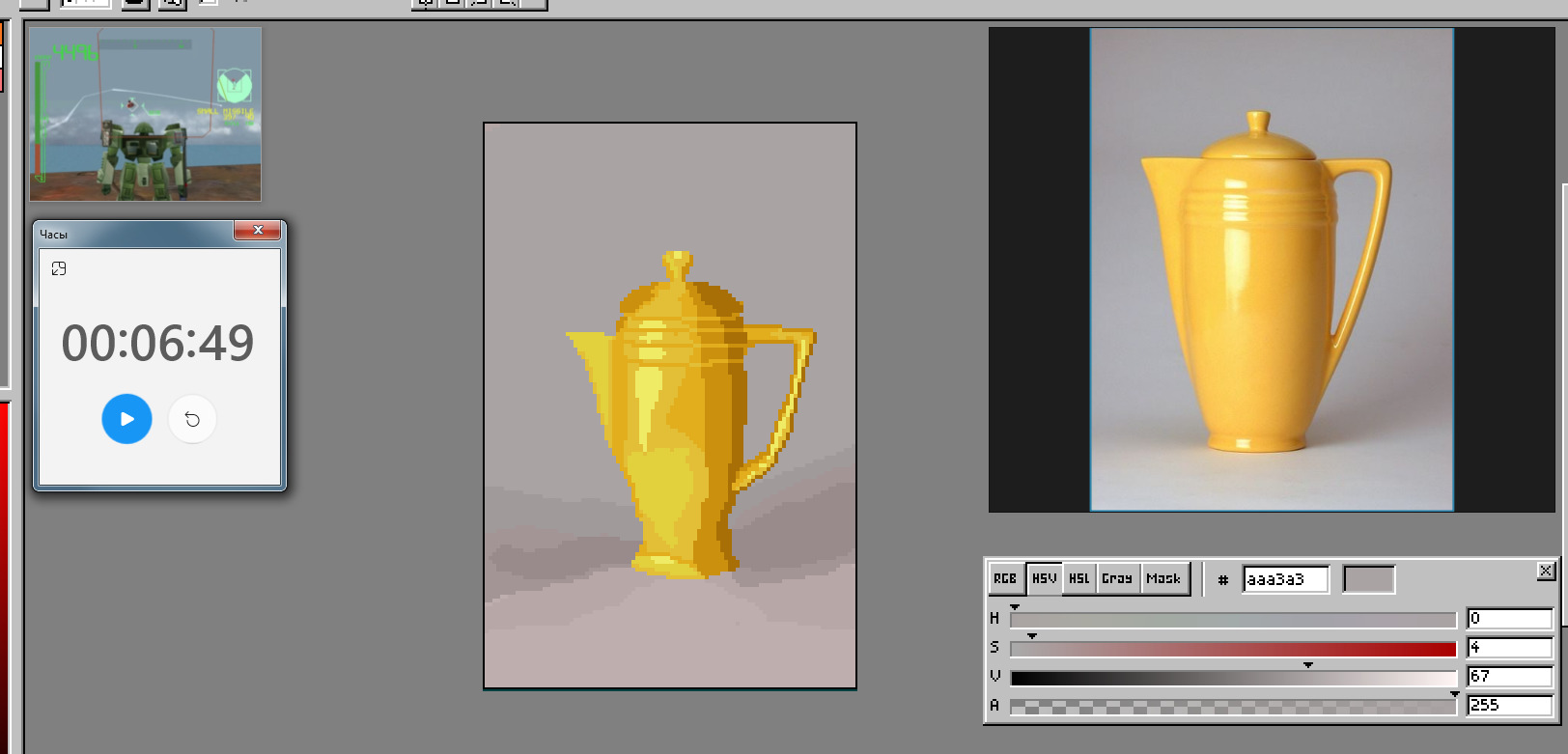Viewport: 1568px width, 754px height.
Task: Reset the stopwatch in the Часы window
Action: click(192, 419)
